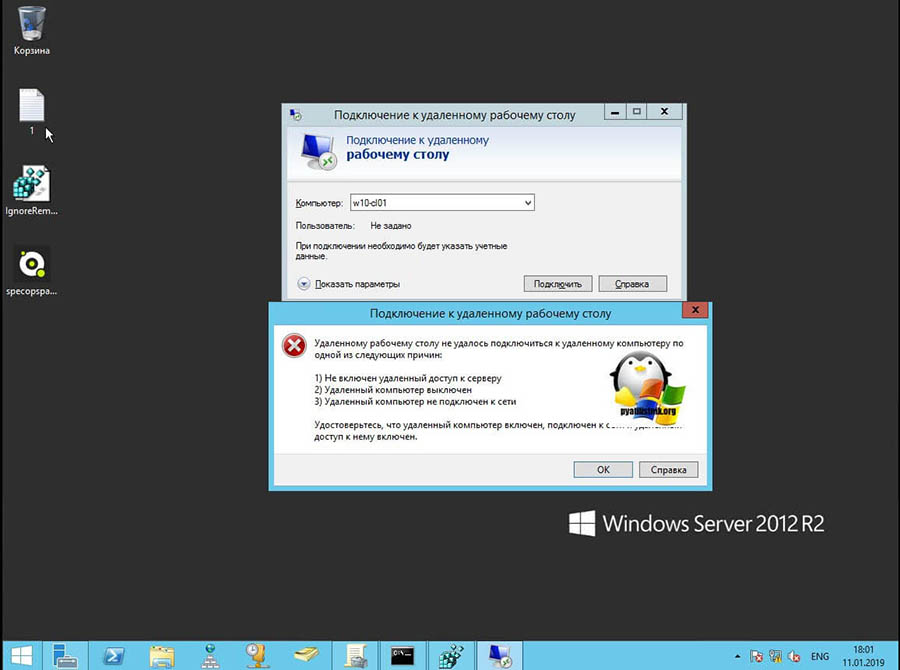900x670 pixels.
Task: Open Server Manager from the taskbar
Action: 66,655
